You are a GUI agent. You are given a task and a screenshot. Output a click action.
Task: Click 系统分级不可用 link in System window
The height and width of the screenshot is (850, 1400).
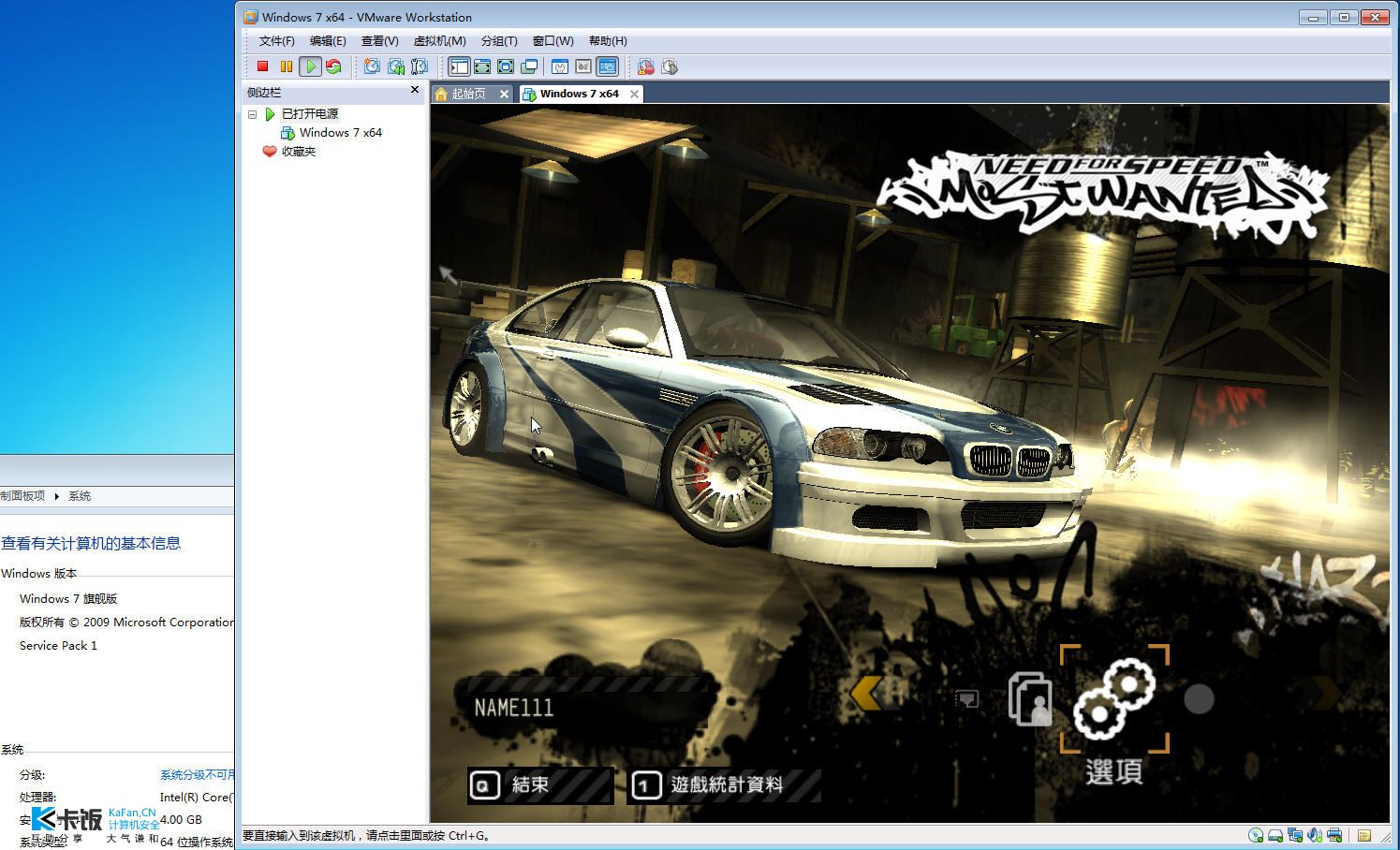pyautogui.click(x=197, y=775)
